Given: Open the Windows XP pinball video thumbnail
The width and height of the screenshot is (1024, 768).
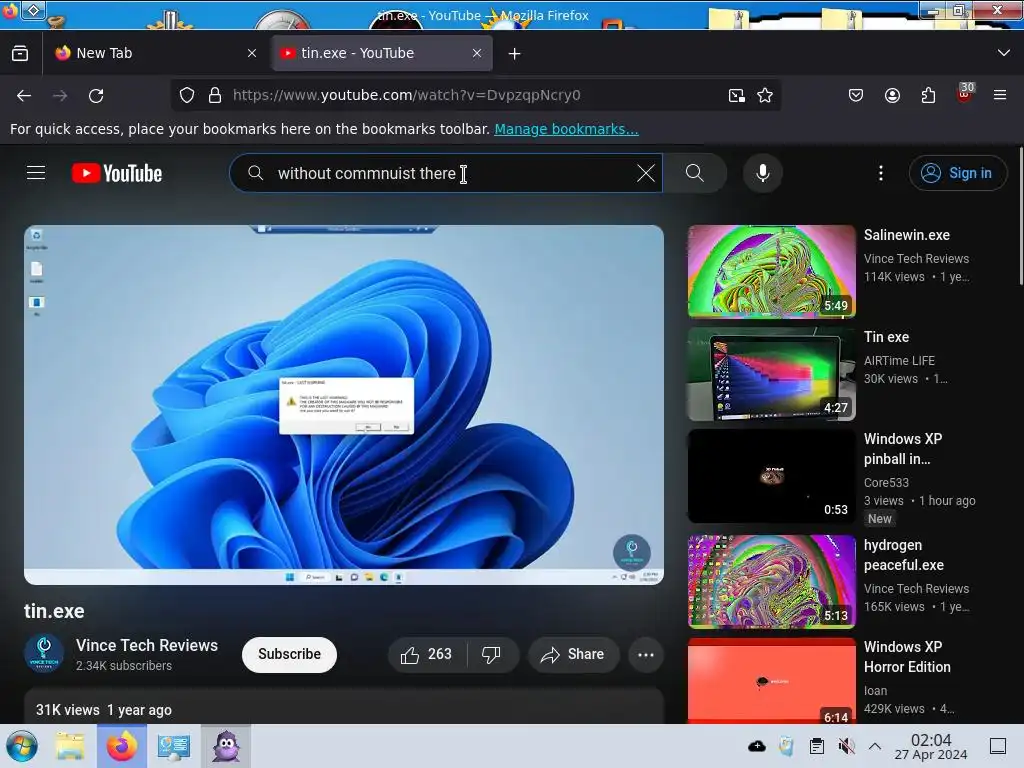Looking at the screenshot, I should [771, 476].
